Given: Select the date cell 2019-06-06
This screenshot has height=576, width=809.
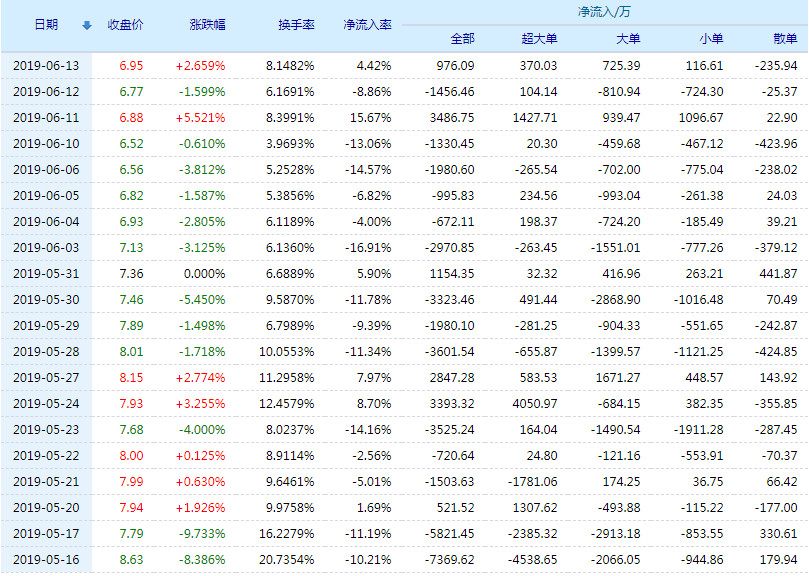Looking at the screenshot, I should 46,170.
